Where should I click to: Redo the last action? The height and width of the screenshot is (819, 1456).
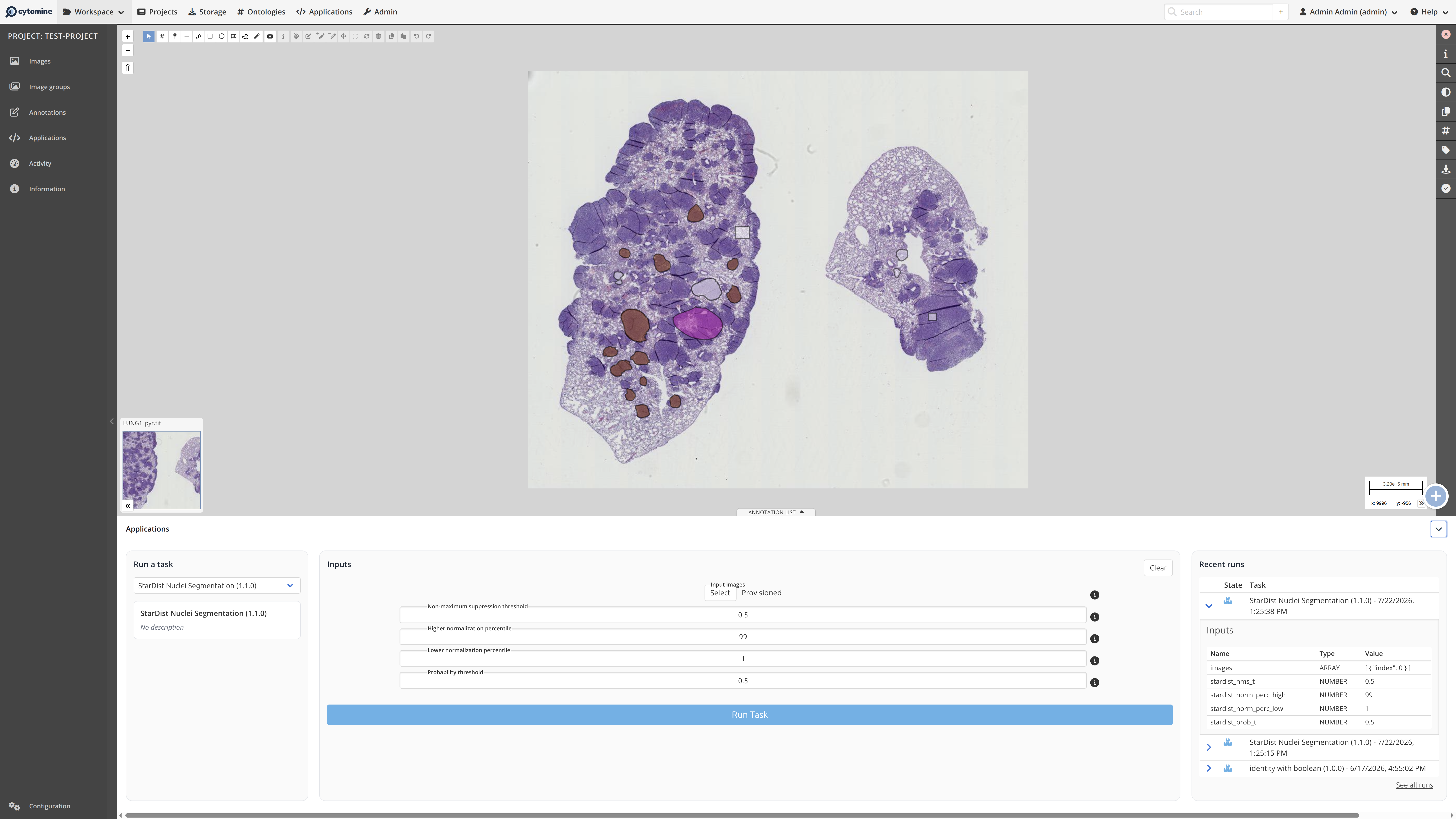click(x=428, y=36)
